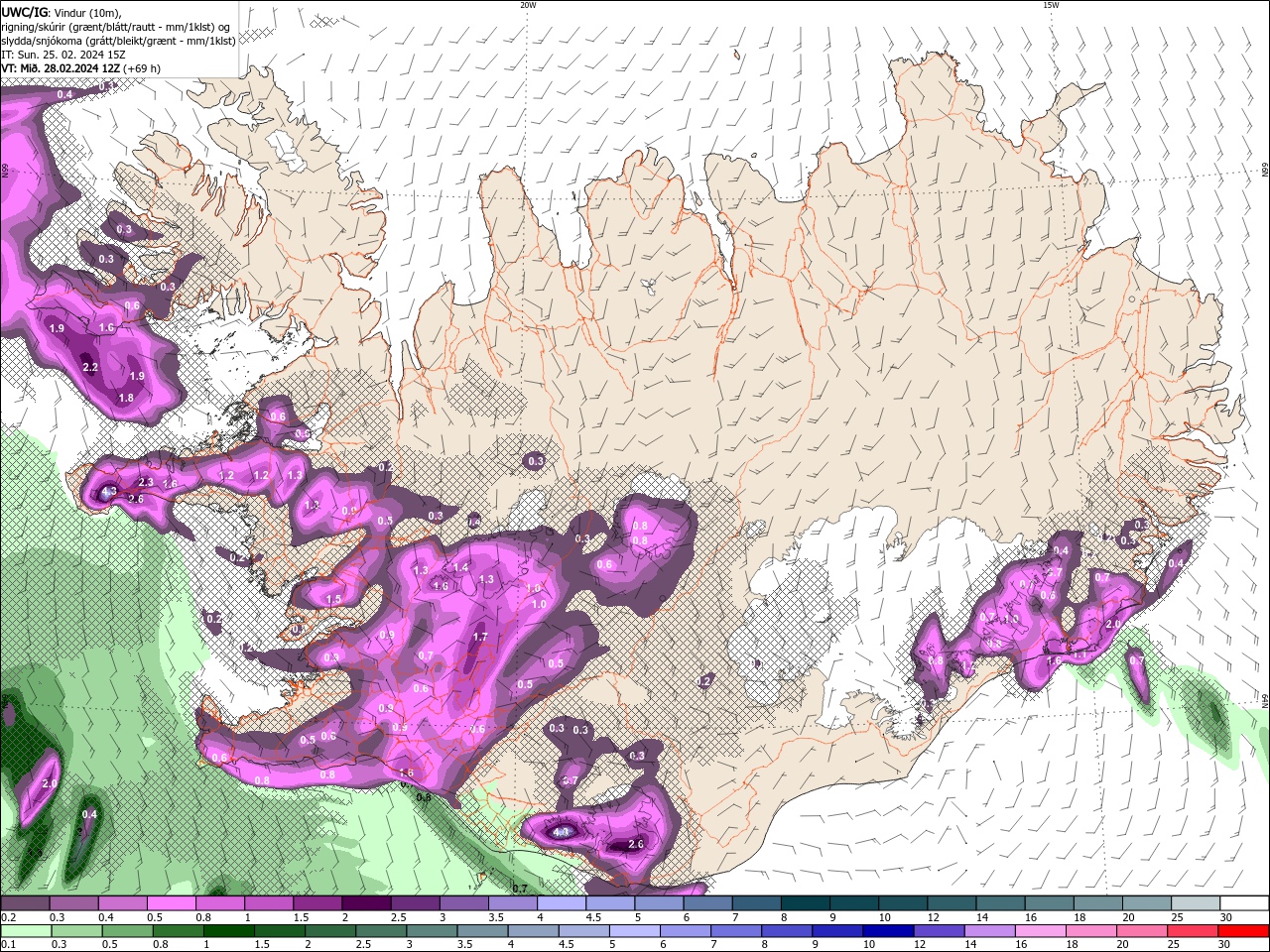Click the 4.1 snowfall value on the south coast

point(561,832)
